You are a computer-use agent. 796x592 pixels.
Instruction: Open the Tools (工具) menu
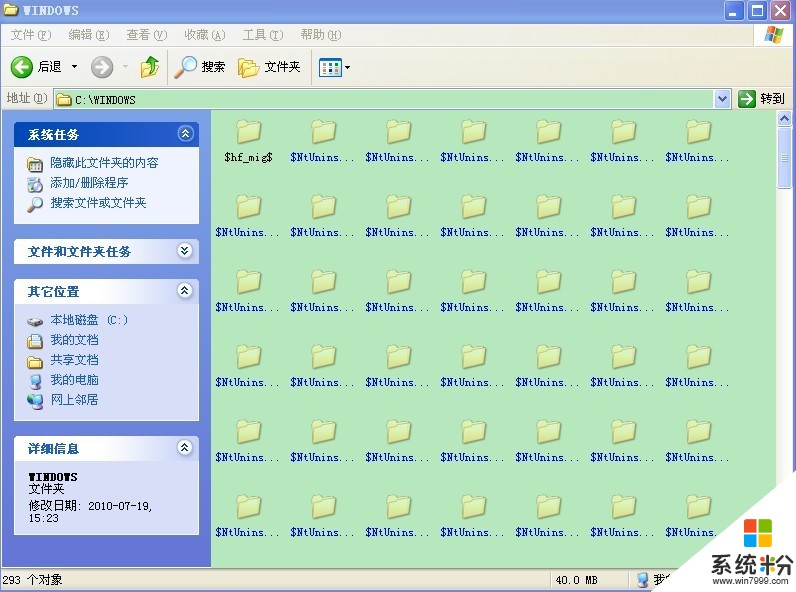coord(262,35)
